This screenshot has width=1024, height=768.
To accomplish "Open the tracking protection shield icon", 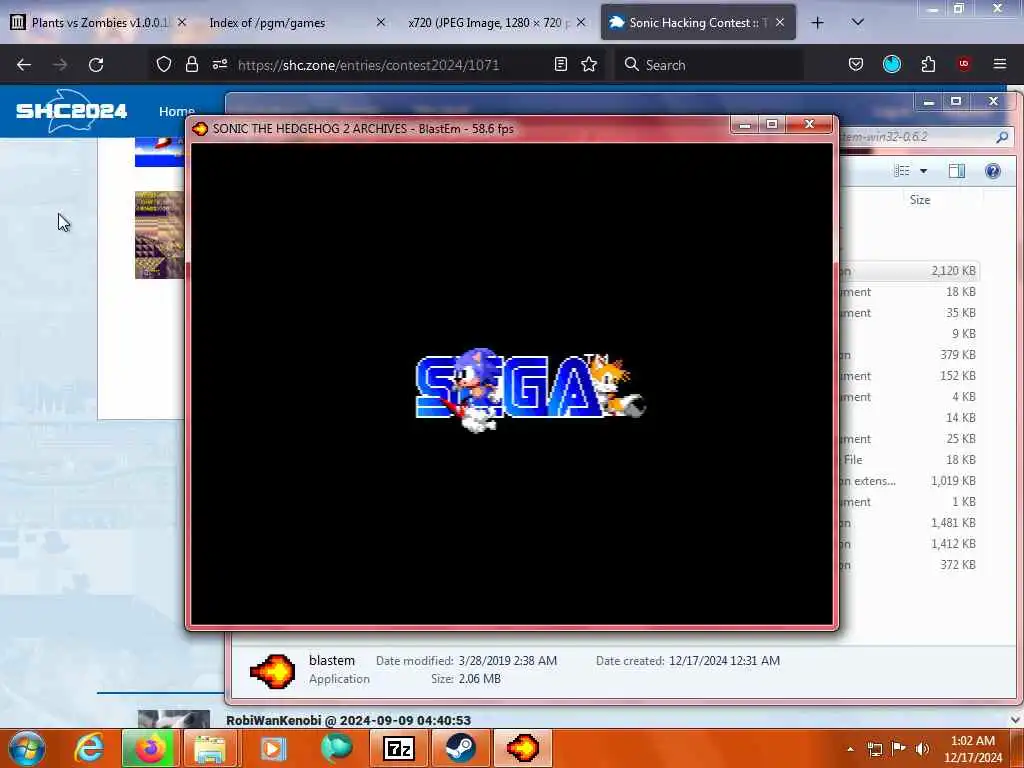I will (164, 64).
